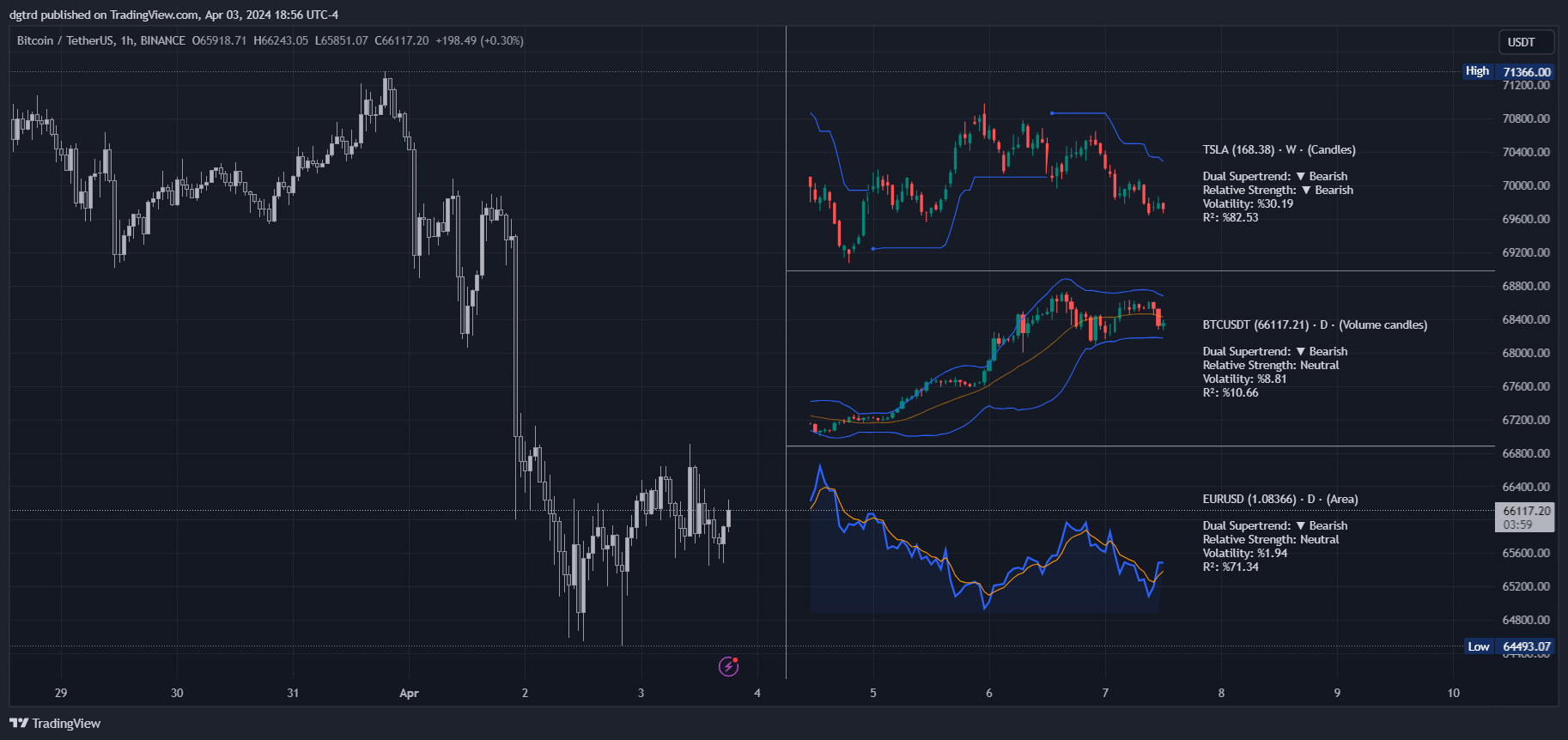1568x740 pixels.
Task: Click the EURUSD mini area chart
Action: (987, 539)
